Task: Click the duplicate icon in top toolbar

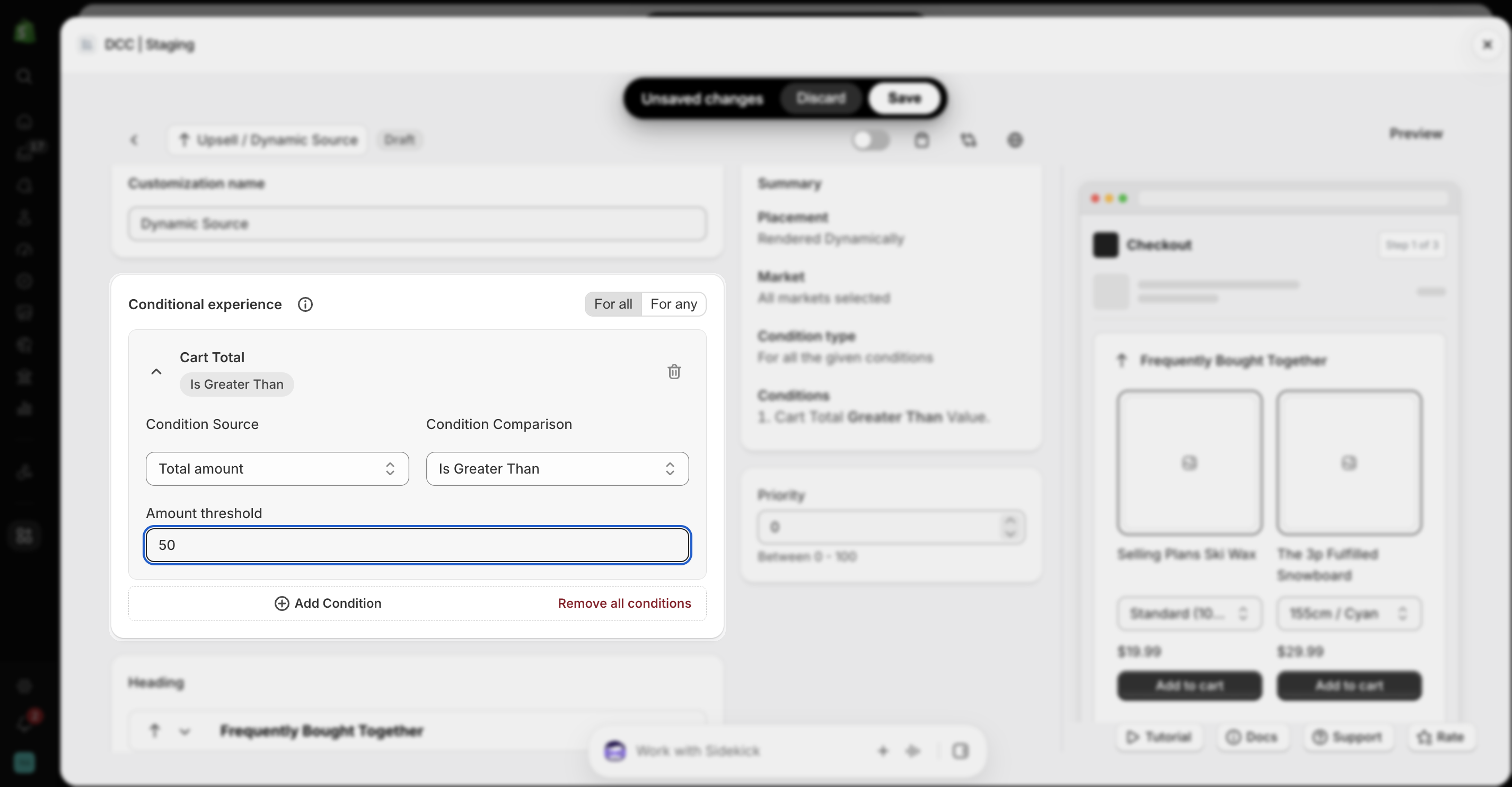Action: pyautogui.click(x=969, y=140)
